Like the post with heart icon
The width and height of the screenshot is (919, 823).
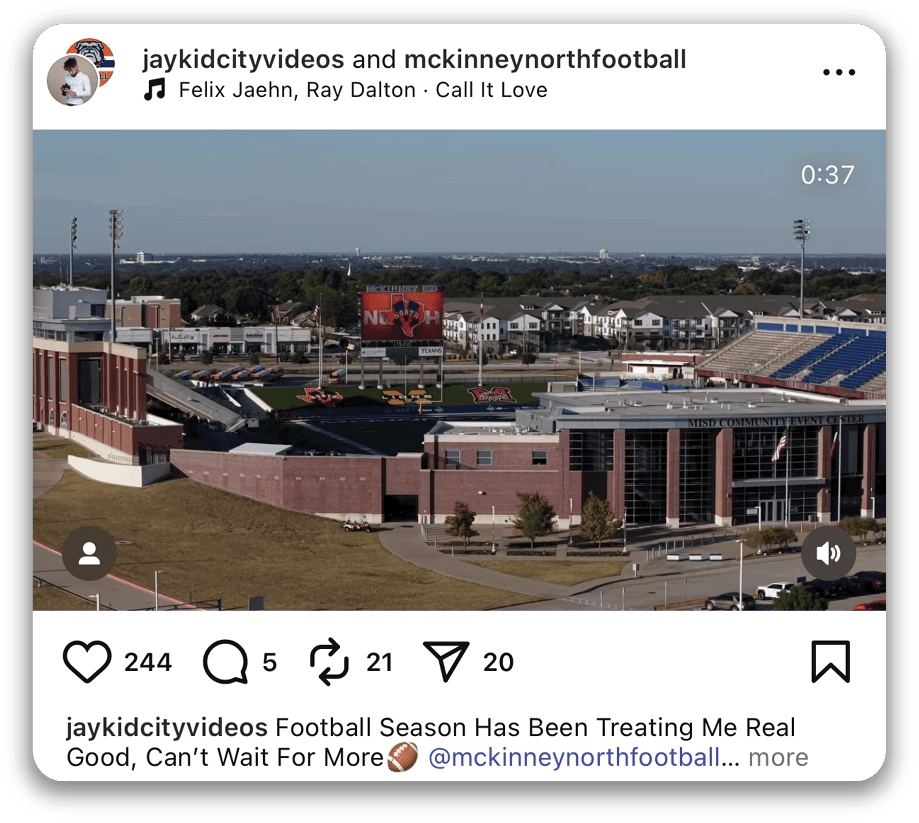click(87, 662)
